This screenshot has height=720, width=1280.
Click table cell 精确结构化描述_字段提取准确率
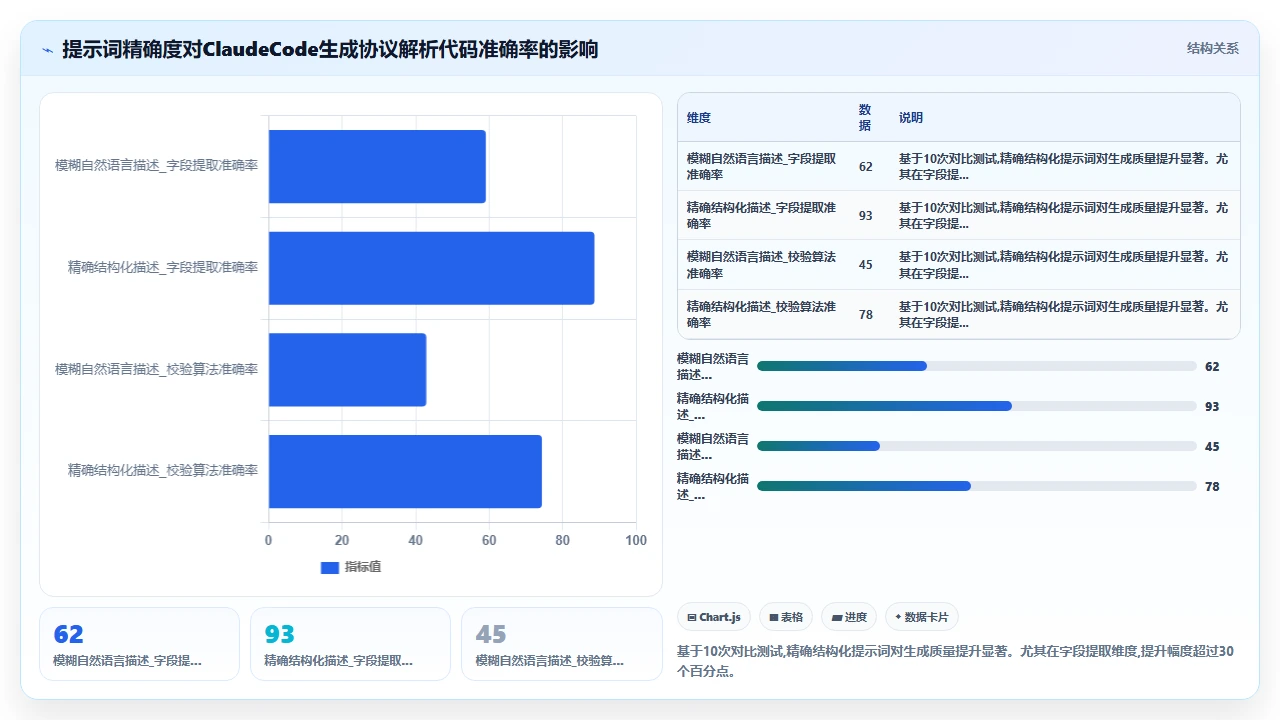(763, 215)
